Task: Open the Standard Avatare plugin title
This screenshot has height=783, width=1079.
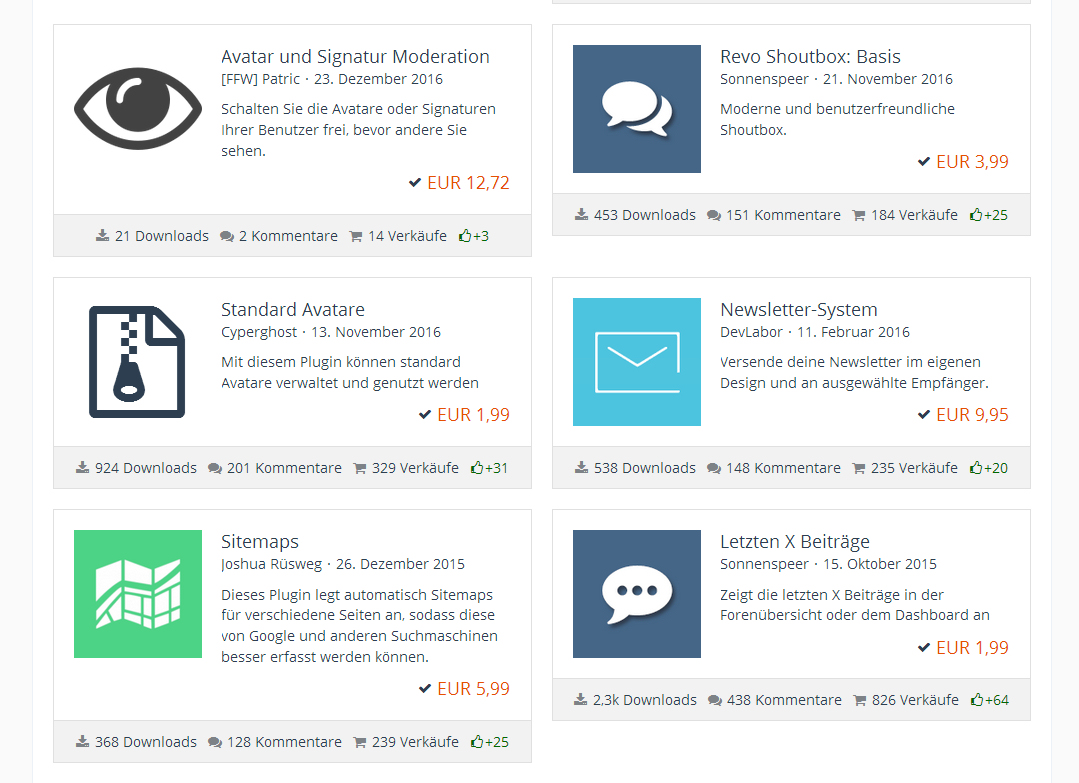Action: (x=293, y=310)
